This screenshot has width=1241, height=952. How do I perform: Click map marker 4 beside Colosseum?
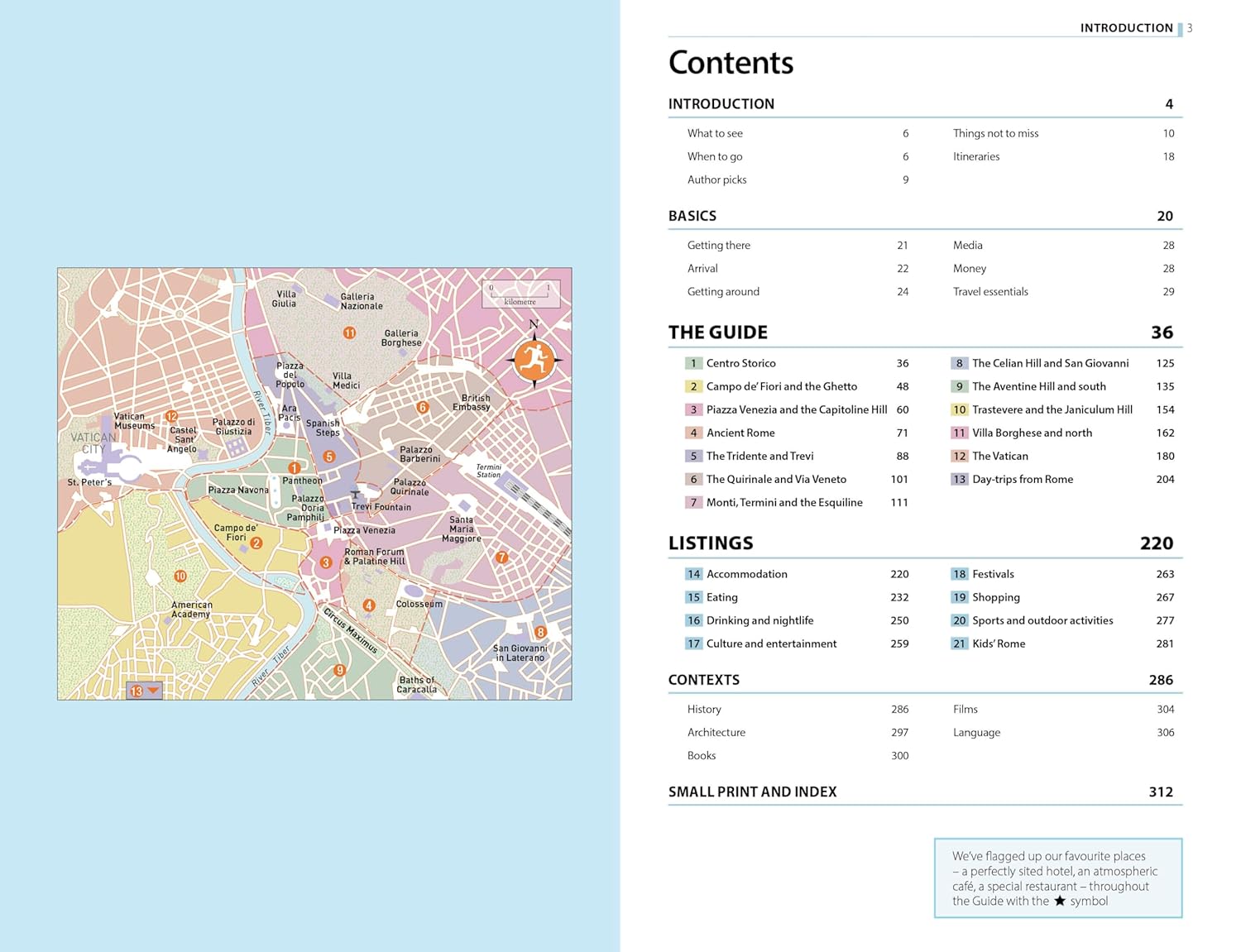click(x=369, y=605)
